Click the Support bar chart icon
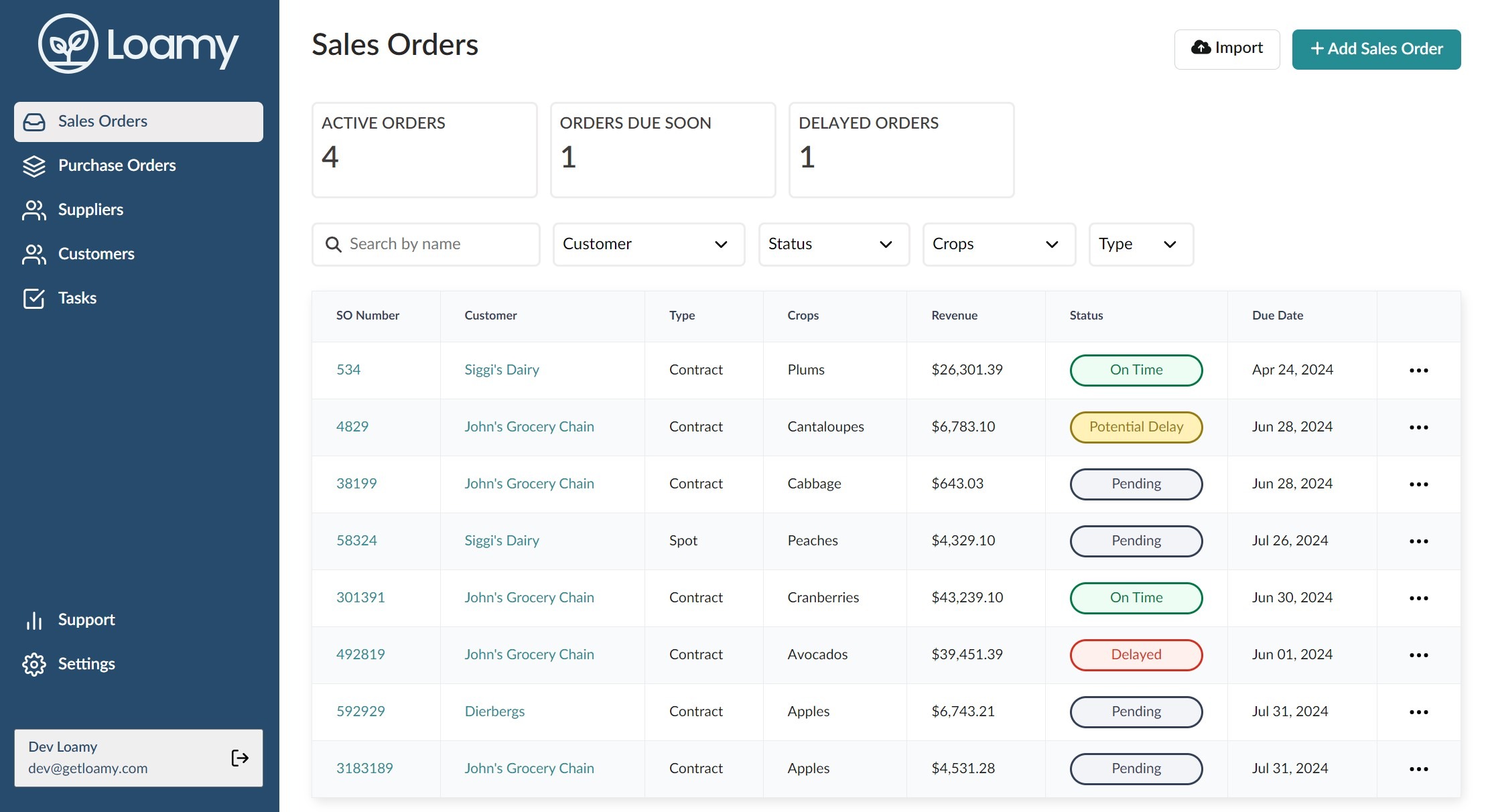The height and width of the screenshot is (812, 1490). [x=34, y=620]
